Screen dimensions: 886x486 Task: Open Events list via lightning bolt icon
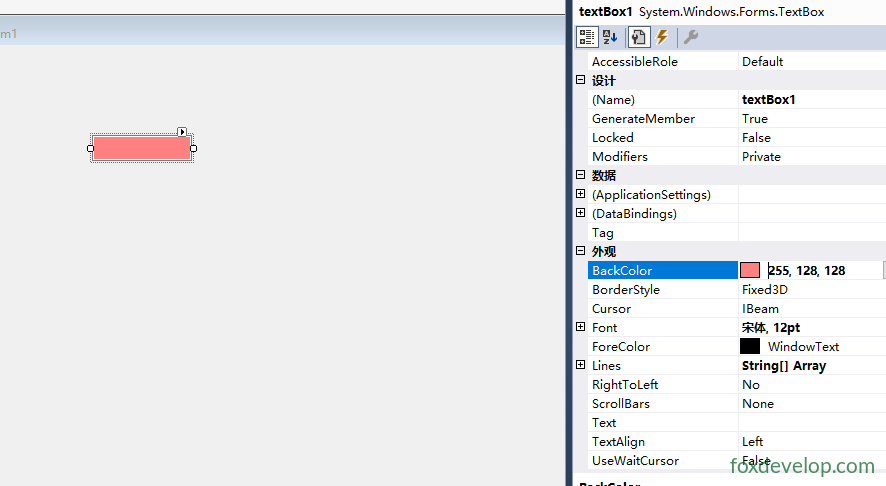pyautogui.click(x=662, y=37)
